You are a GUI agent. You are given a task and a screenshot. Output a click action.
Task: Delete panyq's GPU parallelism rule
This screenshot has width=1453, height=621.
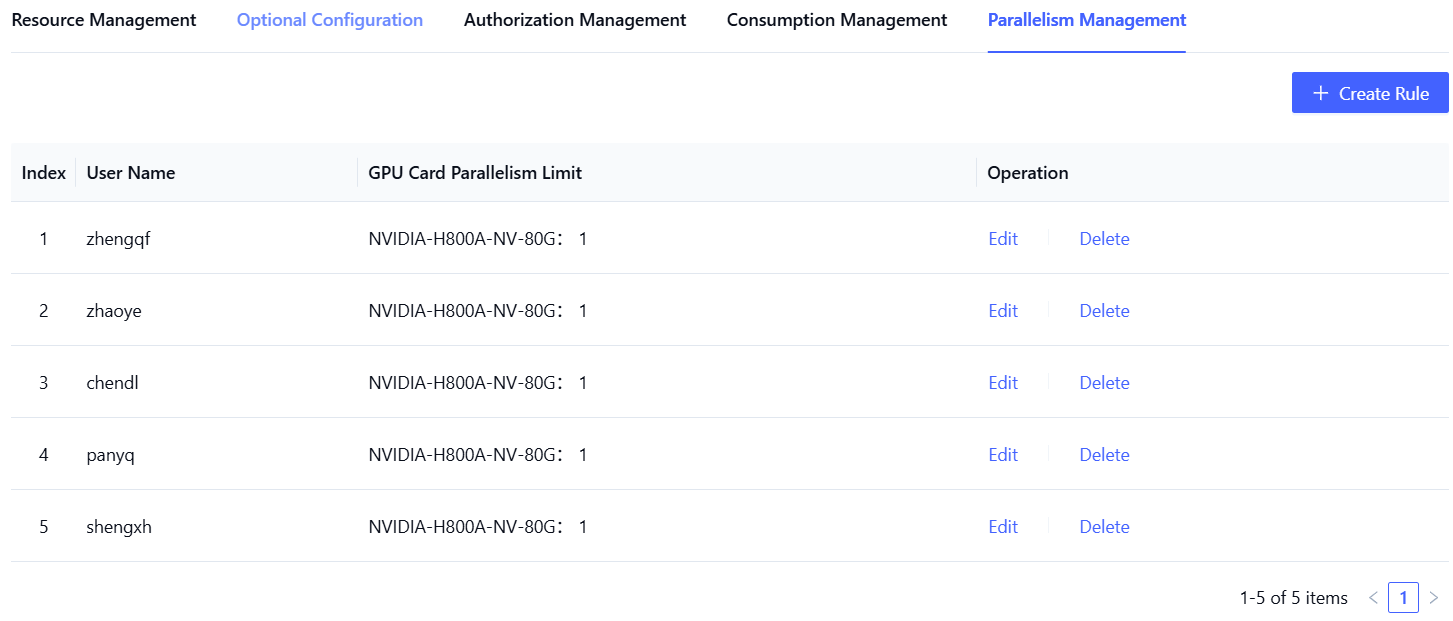(1104, 455)
